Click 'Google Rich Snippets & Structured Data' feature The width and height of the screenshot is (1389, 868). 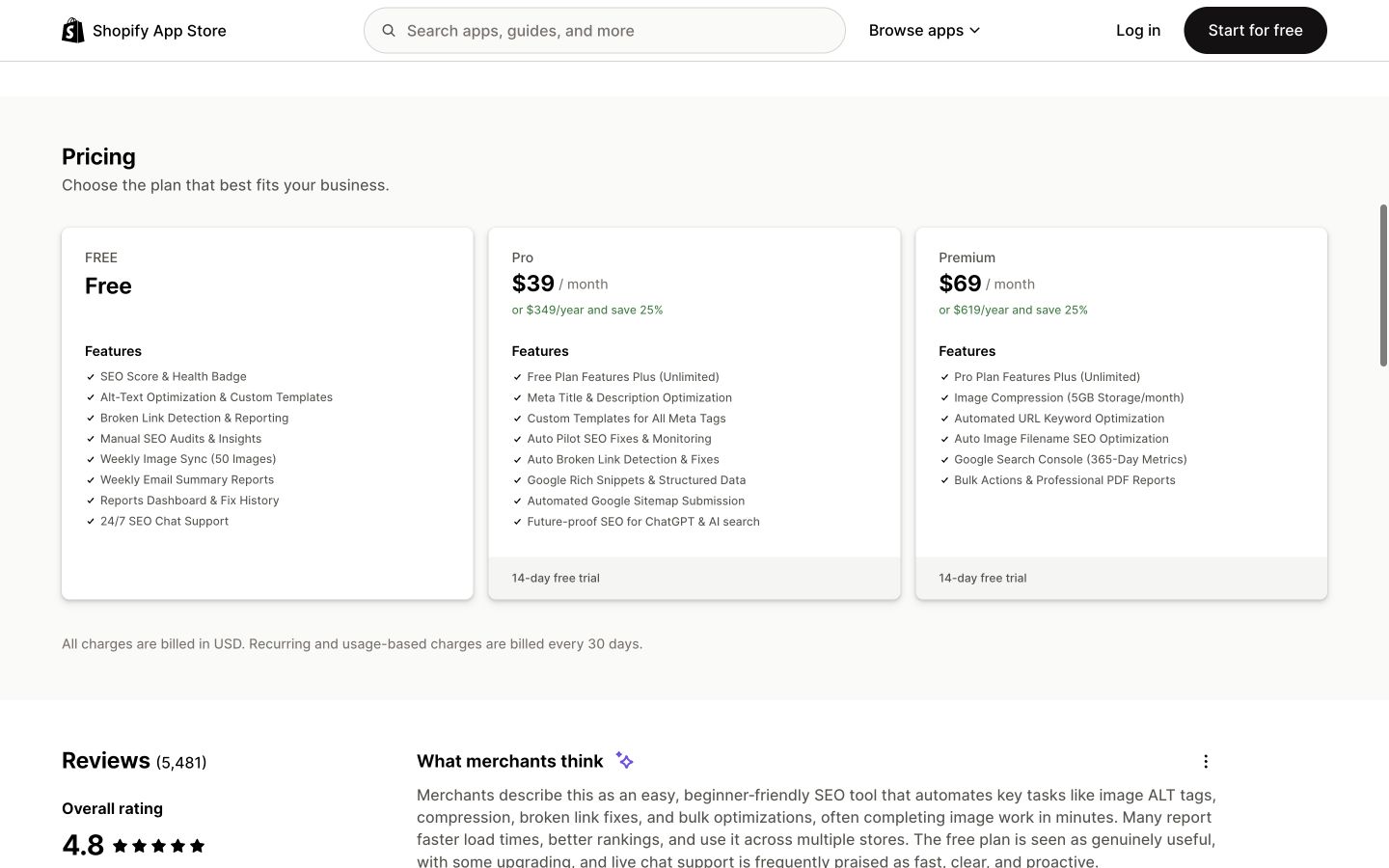pyautogui.click(x=637, y=480)
